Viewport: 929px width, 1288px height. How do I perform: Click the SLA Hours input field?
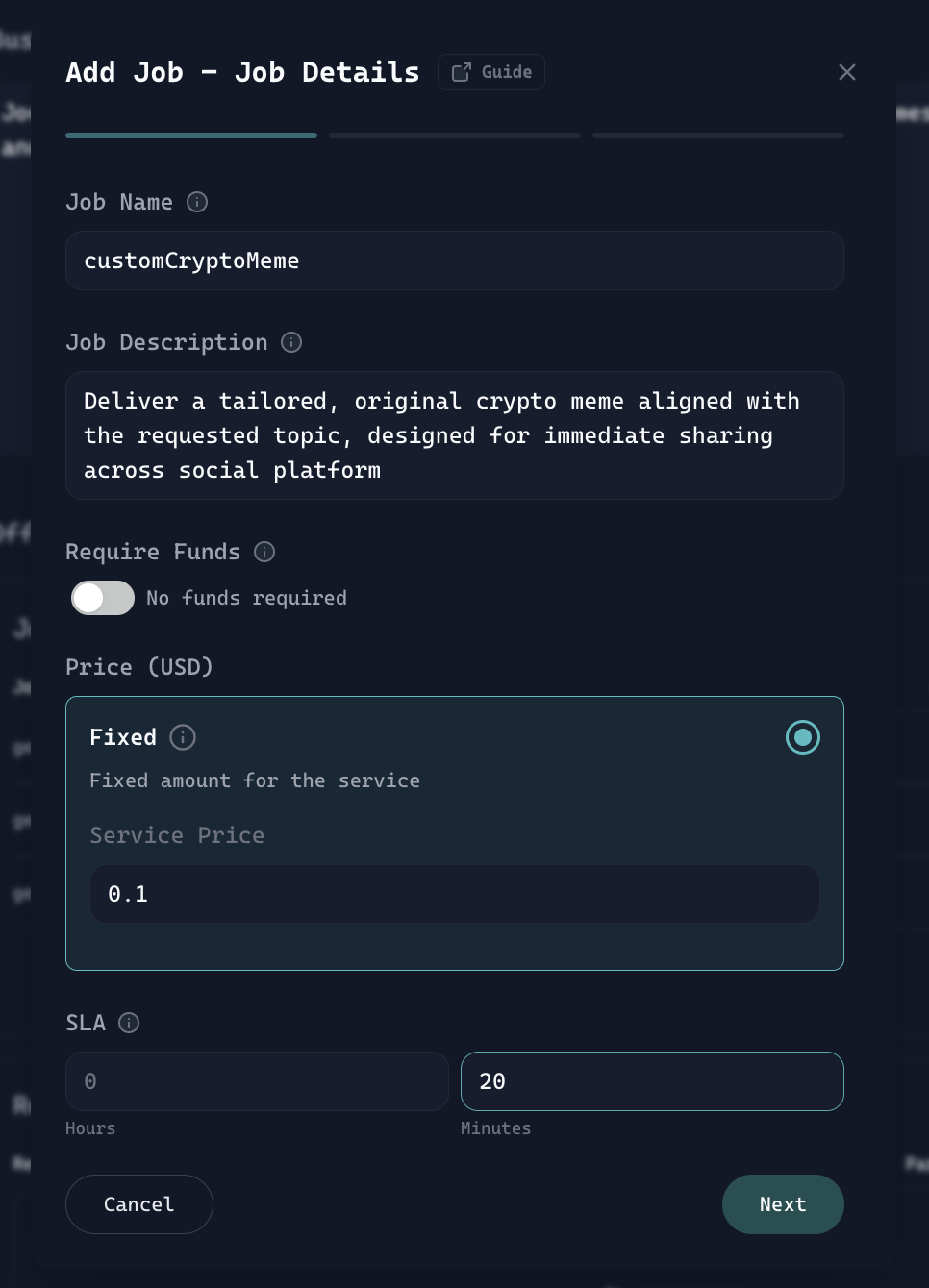click(x=257, y=1081)
